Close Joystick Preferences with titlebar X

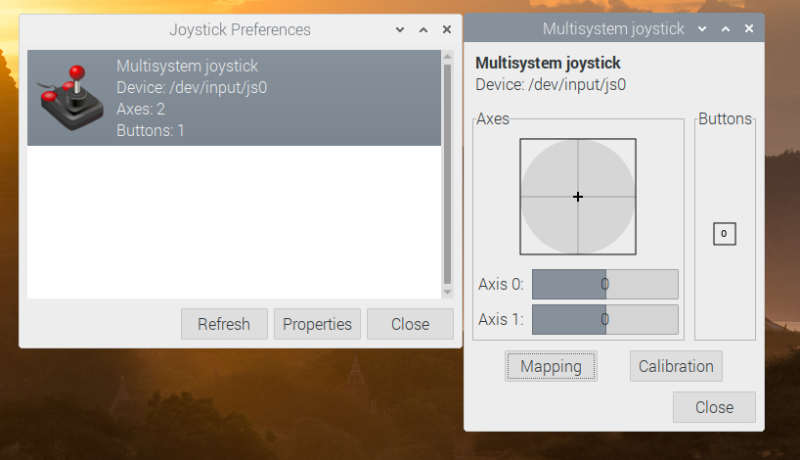(x=447, y=30)
